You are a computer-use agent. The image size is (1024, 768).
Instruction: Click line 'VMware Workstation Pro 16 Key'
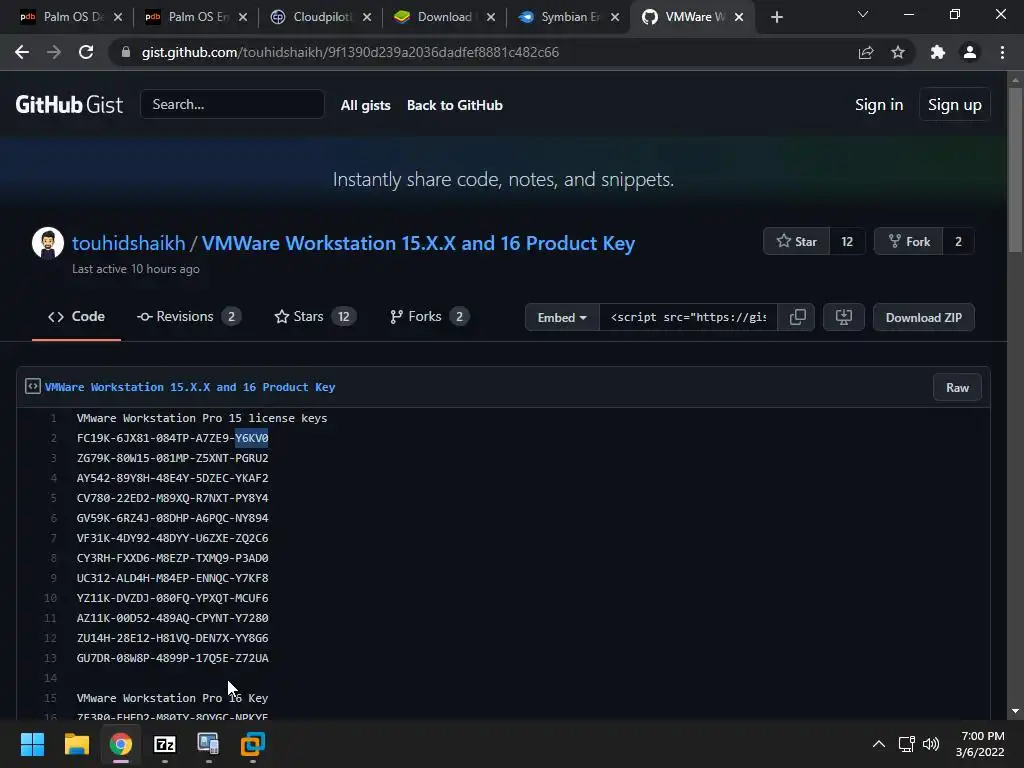tap(172, 697)
